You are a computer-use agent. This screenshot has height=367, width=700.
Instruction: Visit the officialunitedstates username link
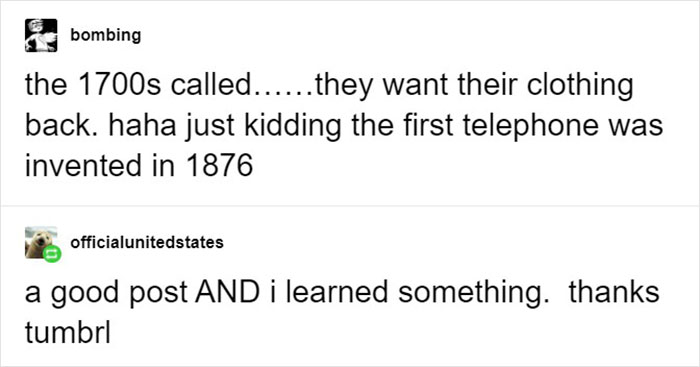pos(147,242)
